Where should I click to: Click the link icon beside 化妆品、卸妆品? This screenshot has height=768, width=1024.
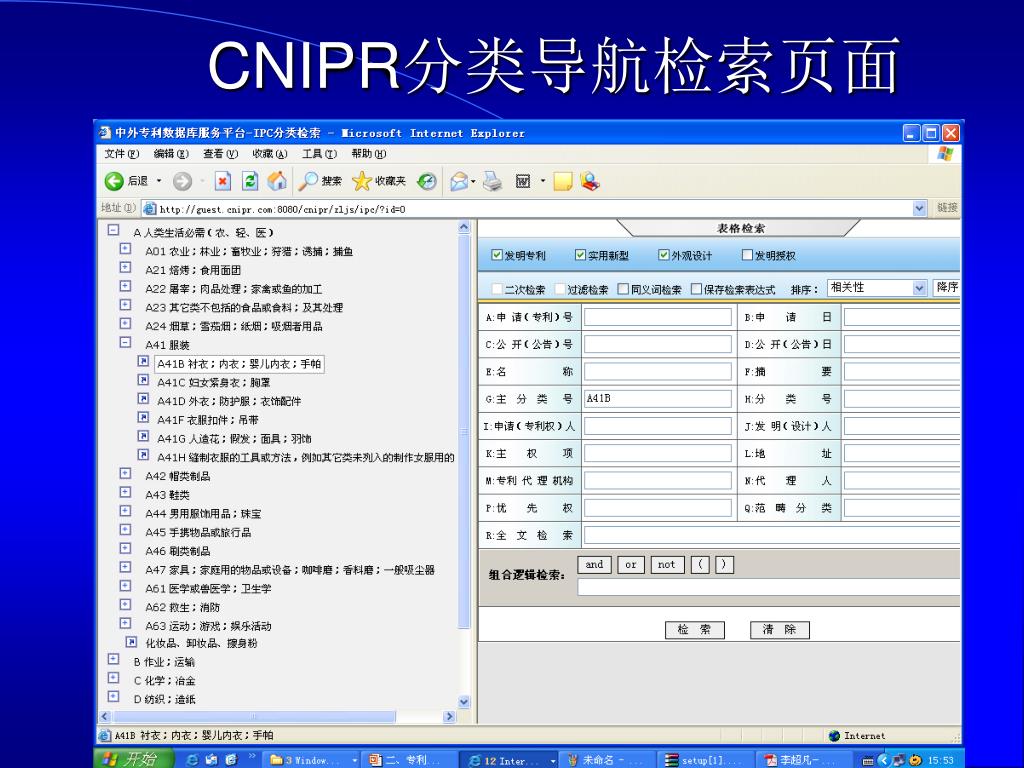point(131,642)
